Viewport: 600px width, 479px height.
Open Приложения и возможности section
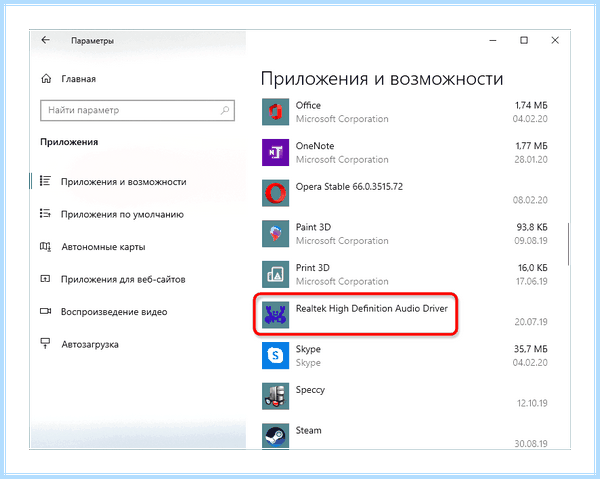[x=124, y=182]
